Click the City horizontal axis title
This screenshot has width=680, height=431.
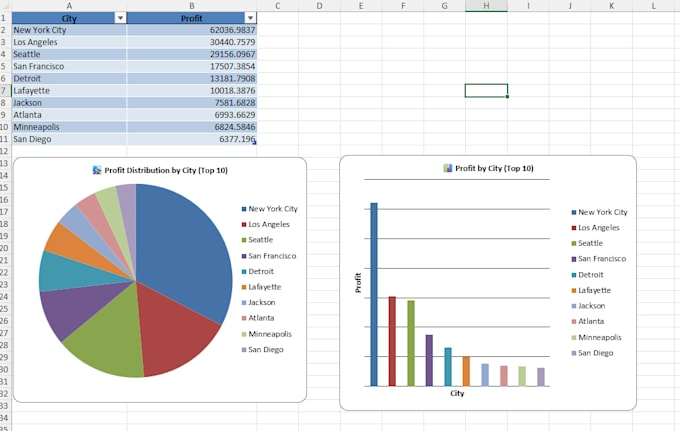click(457, 393)
